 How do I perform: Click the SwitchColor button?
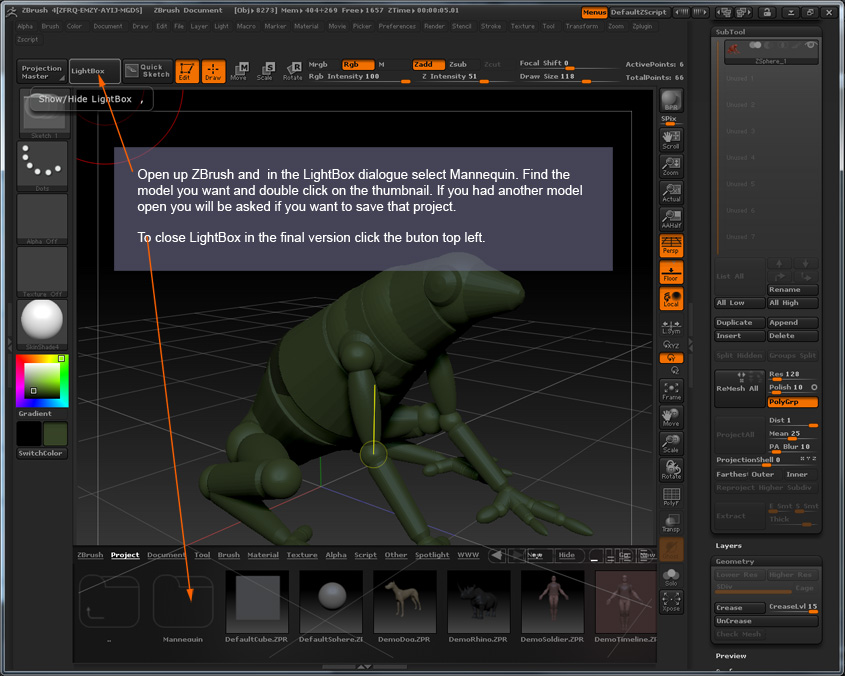[x=42, y=453]
